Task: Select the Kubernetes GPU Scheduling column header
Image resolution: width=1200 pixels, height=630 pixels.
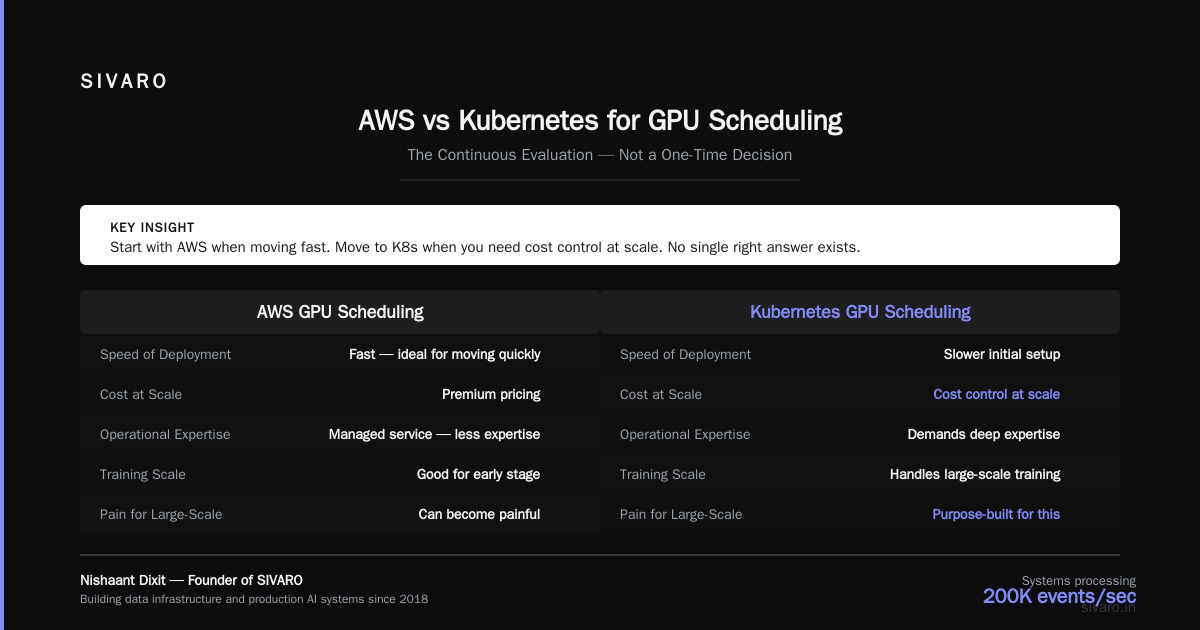Action: point(860,312)
